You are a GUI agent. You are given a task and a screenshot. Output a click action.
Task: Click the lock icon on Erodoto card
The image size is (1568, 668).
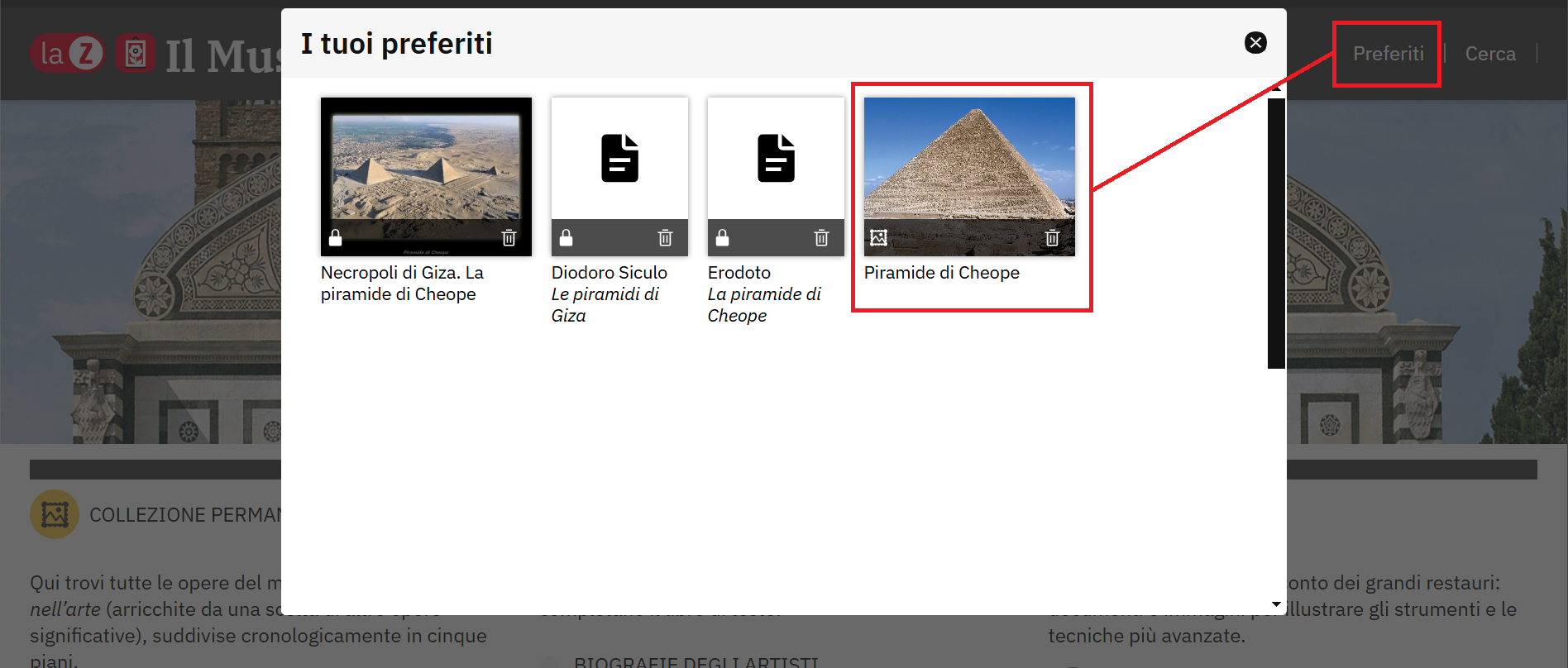(722, 238)
